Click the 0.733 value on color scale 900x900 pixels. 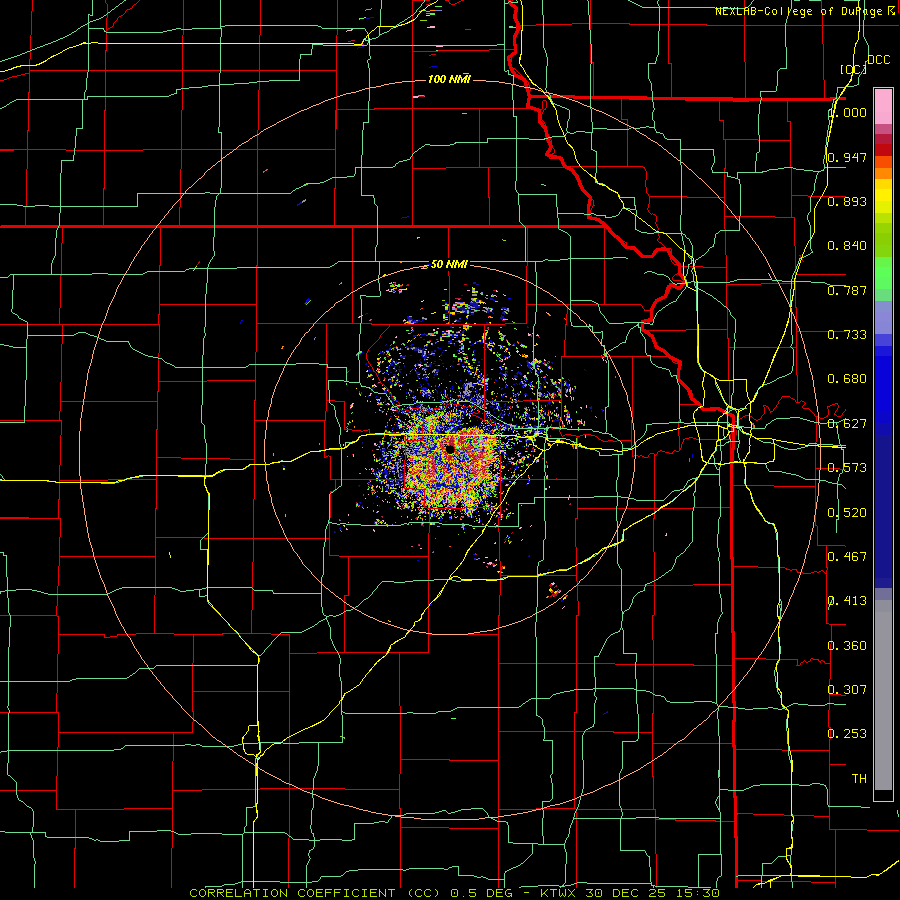point(847,335)
